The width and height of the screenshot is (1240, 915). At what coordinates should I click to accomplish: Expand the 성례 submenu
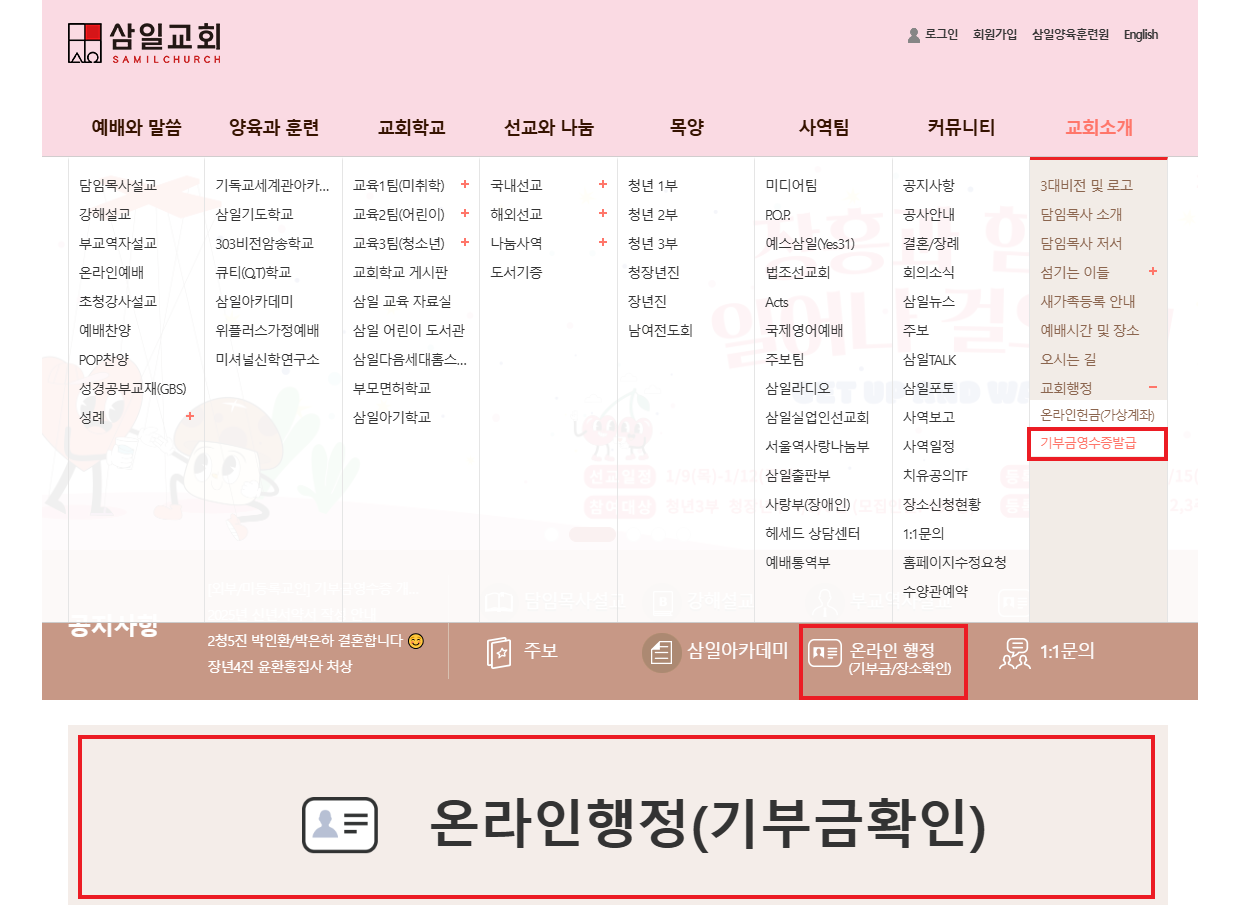[190, 417]
